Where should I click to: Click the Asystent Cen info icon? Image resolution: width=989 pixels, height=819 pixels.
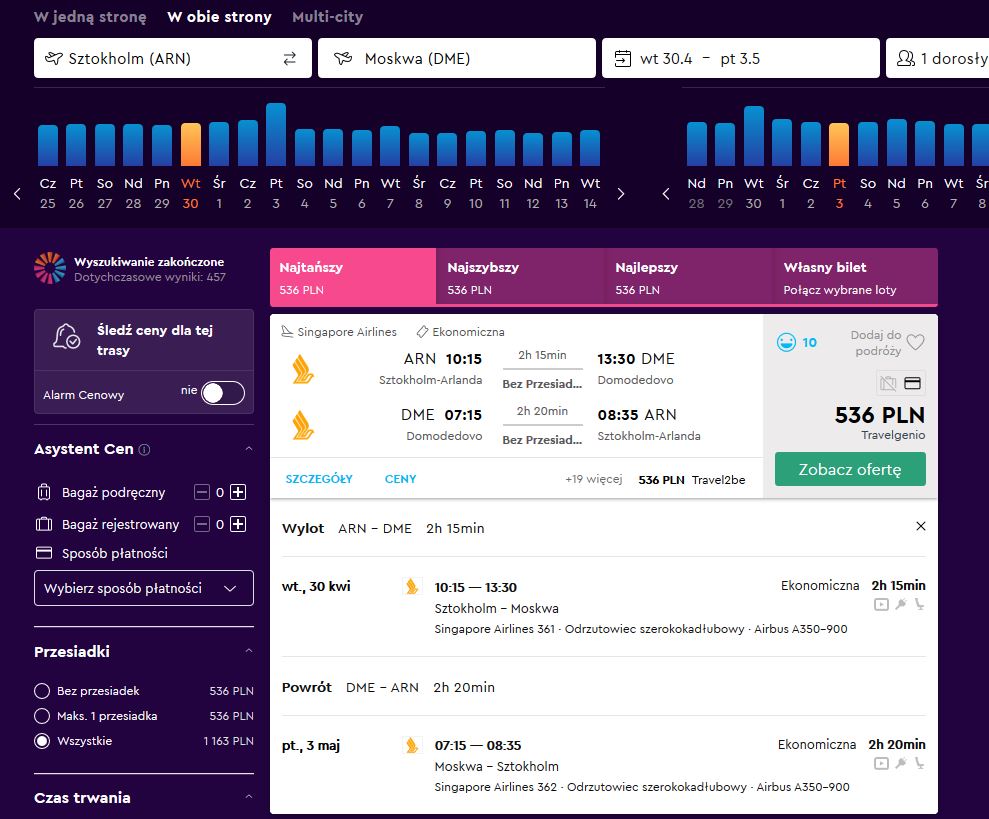point(144,450)
